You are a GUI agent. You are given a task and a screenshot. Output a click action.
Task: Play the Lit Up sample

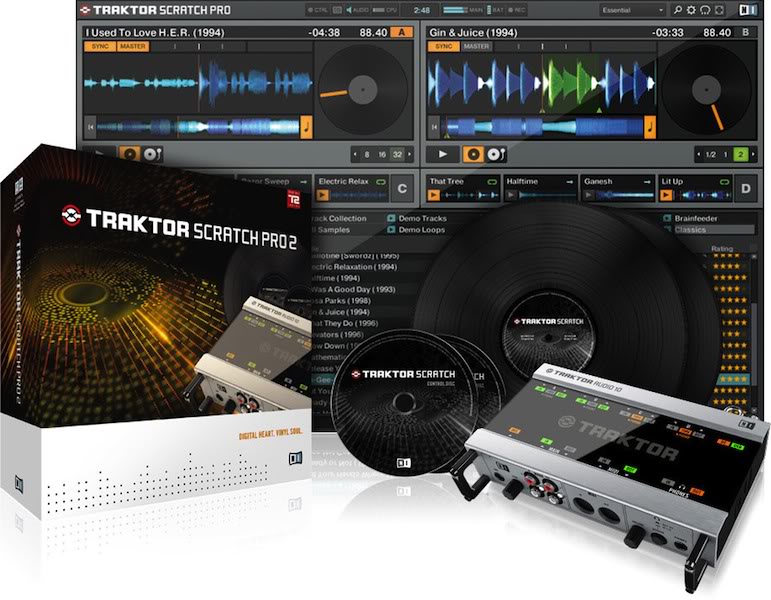[x=666, y=195]
